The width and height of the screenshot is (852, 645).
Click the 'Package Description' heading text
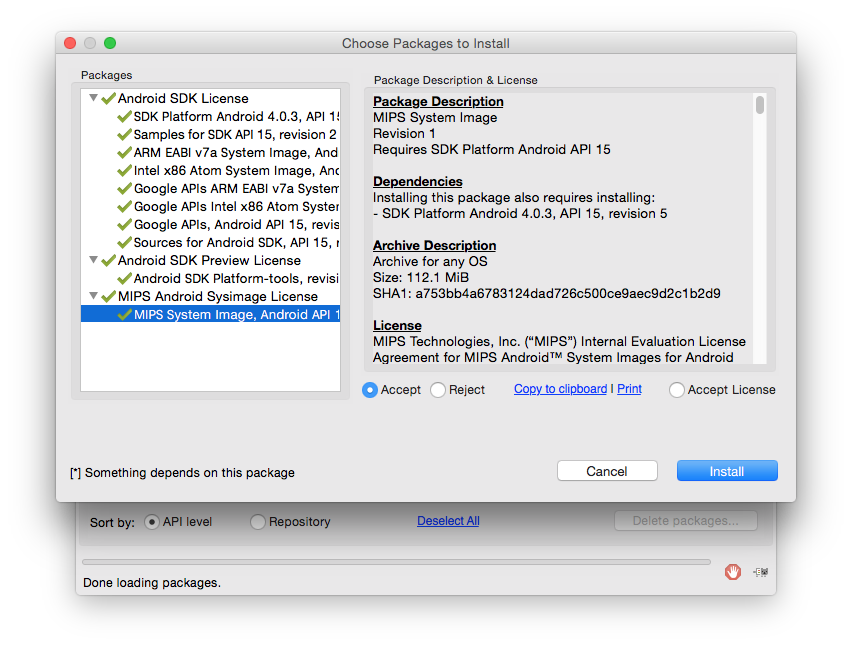(438, 102)
